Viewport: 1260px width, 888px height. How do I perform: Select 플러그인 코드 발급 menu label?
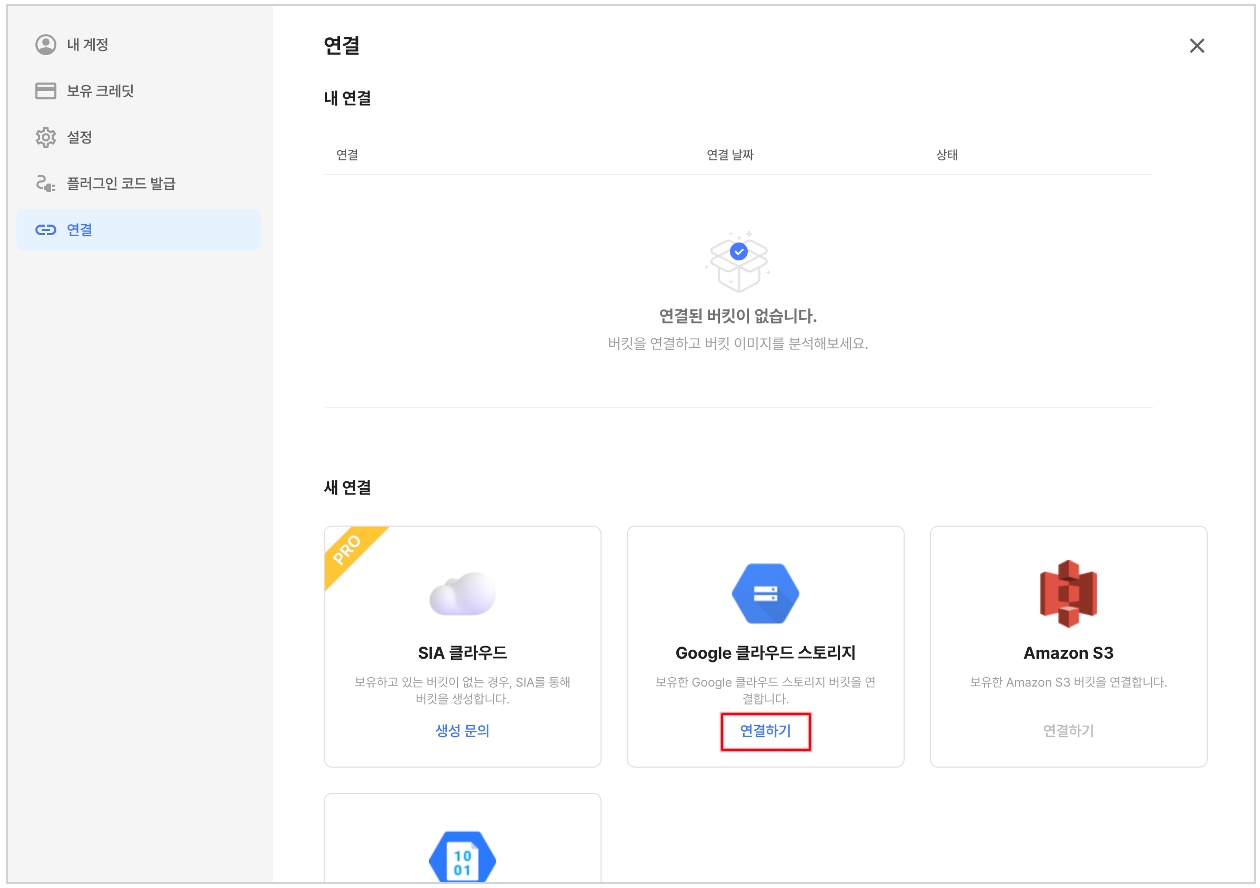point(121,184)
